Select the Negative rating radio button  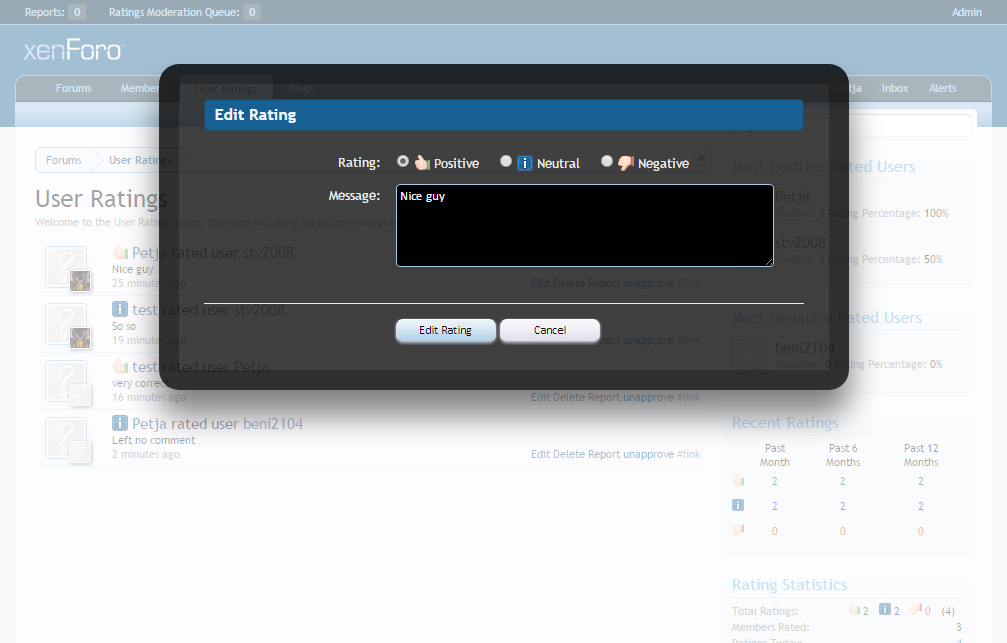click(607, 161)
